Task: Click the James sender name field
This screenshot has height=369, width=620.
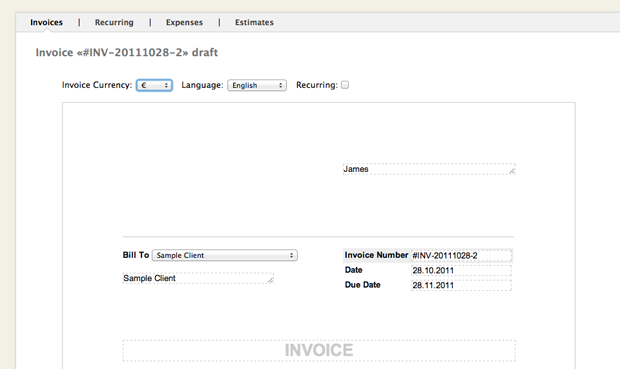Action: coord(429,169)
